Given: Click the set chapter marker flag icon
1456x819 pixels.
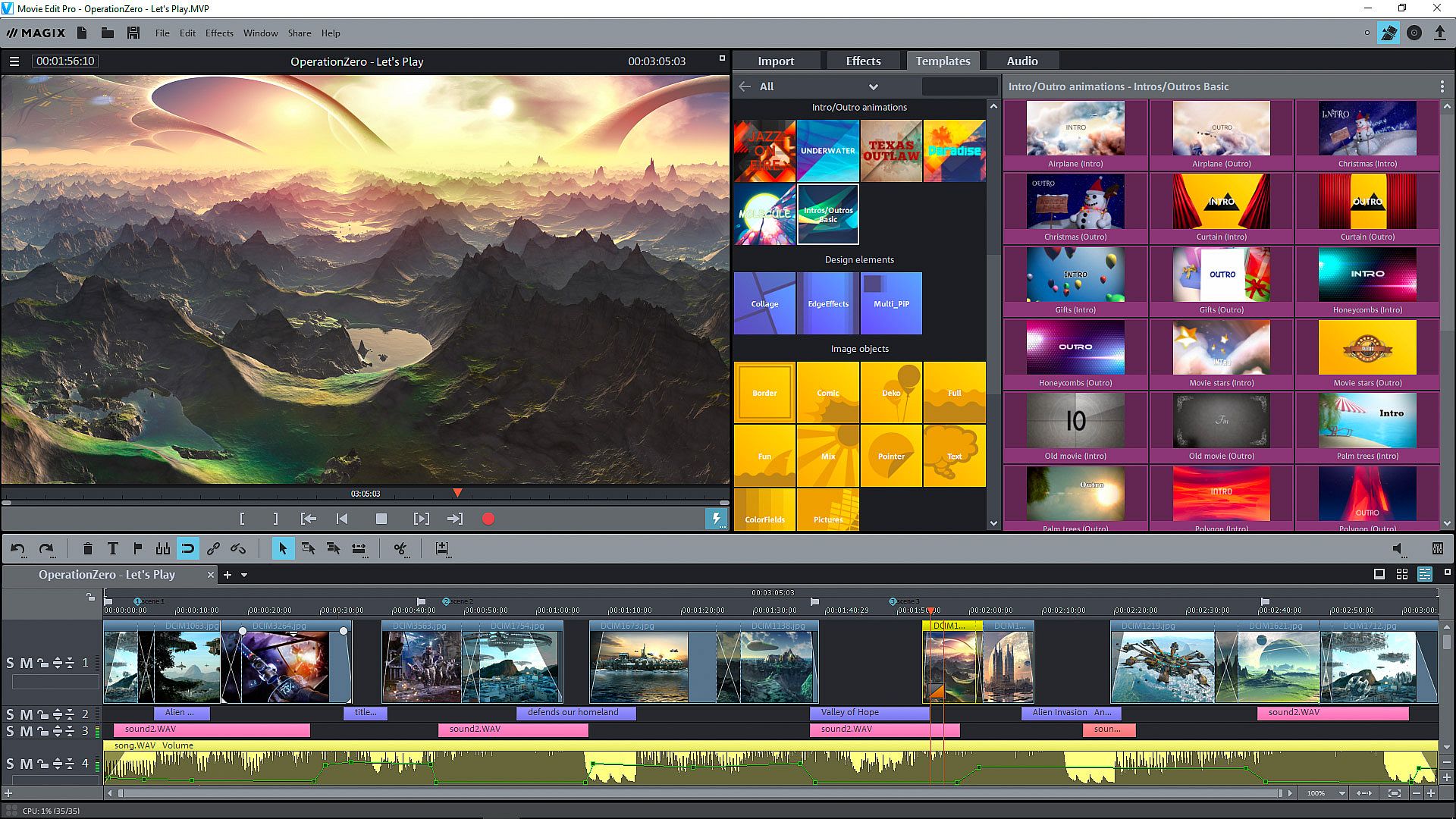Looking at the screenshot, I should coord(137,548).
